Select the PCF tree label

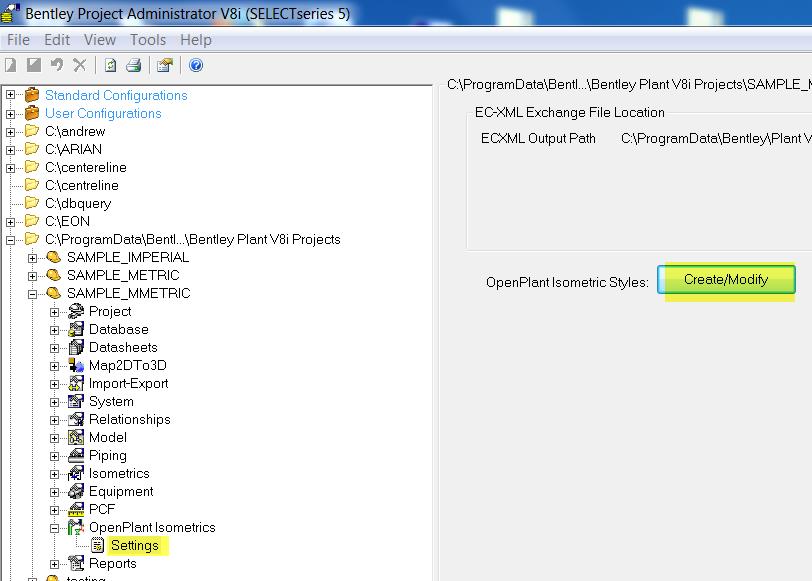(x=102, y=510)
